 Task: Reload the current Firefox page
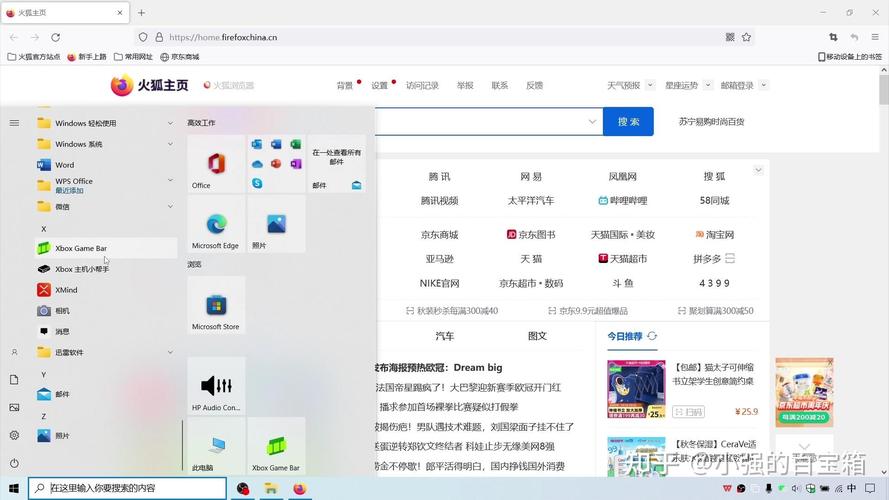point(56,37)
